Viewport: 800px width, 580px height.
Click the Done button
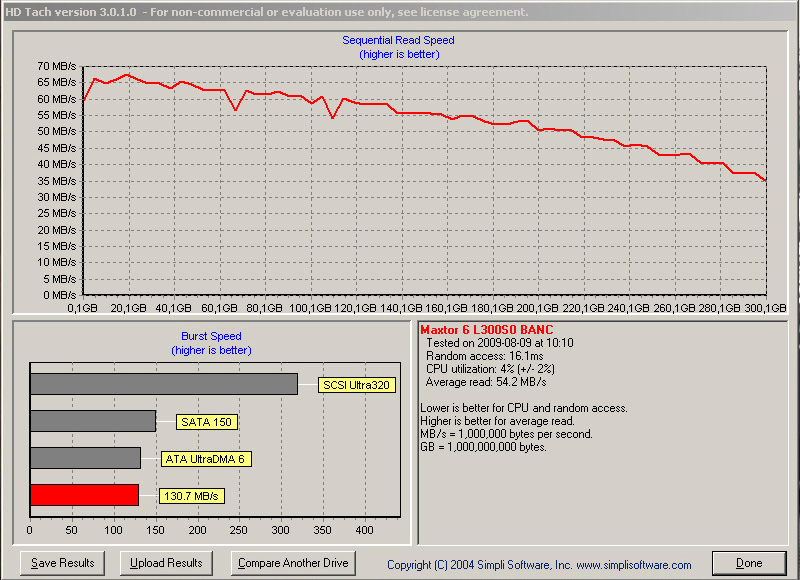[x=749, y=563]
